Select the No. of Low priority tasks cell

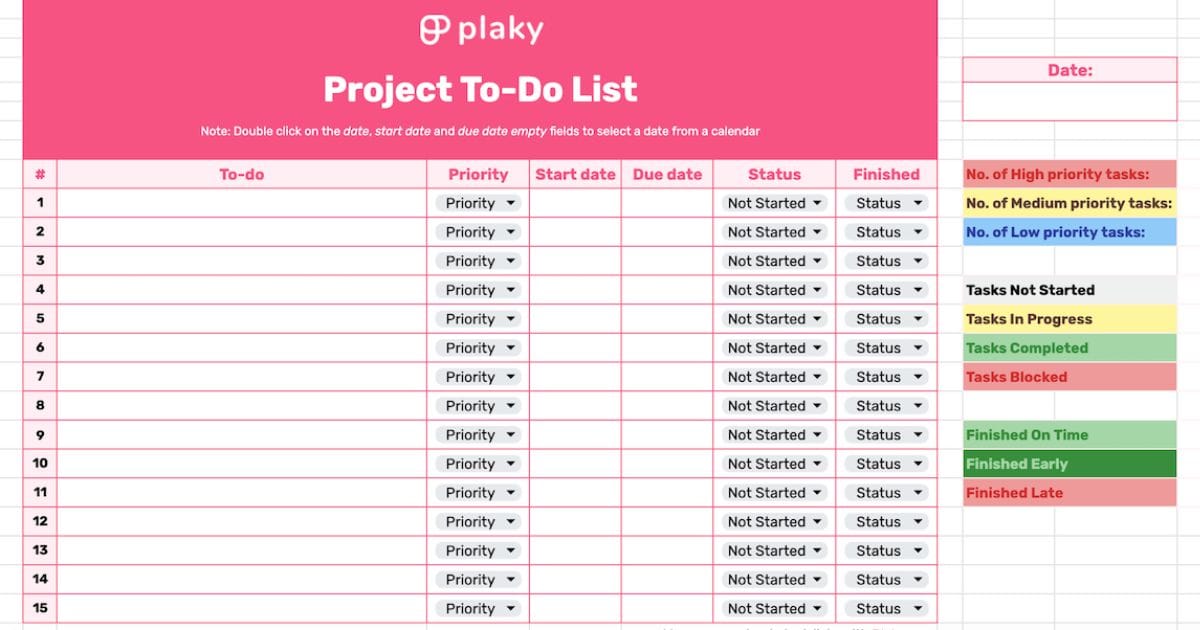coord(1070,232)
